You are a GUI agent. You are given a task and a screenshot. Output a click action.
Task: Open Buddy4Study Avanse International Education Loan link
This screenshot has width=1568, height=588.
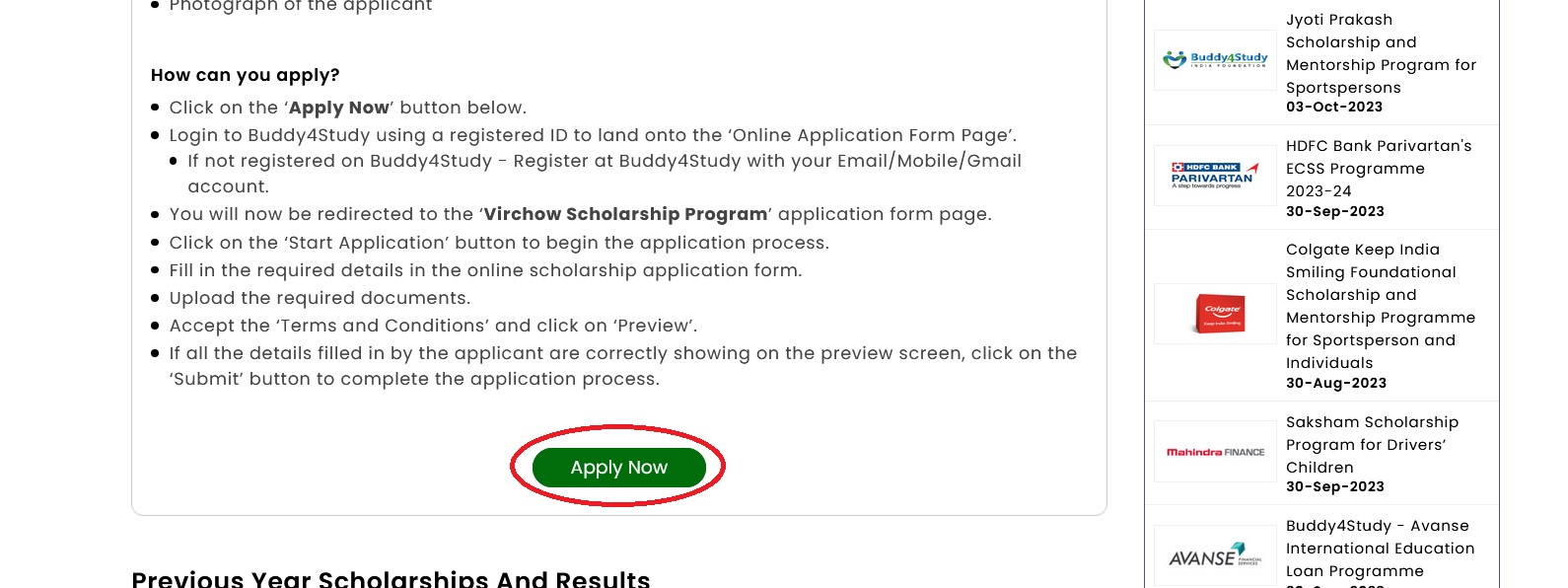[1380, 549]
